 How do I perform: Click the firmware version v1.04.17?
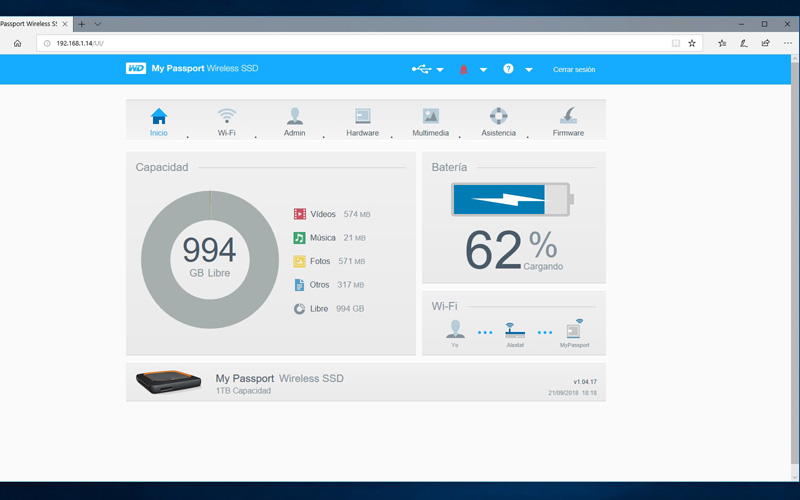click(585, 382)
